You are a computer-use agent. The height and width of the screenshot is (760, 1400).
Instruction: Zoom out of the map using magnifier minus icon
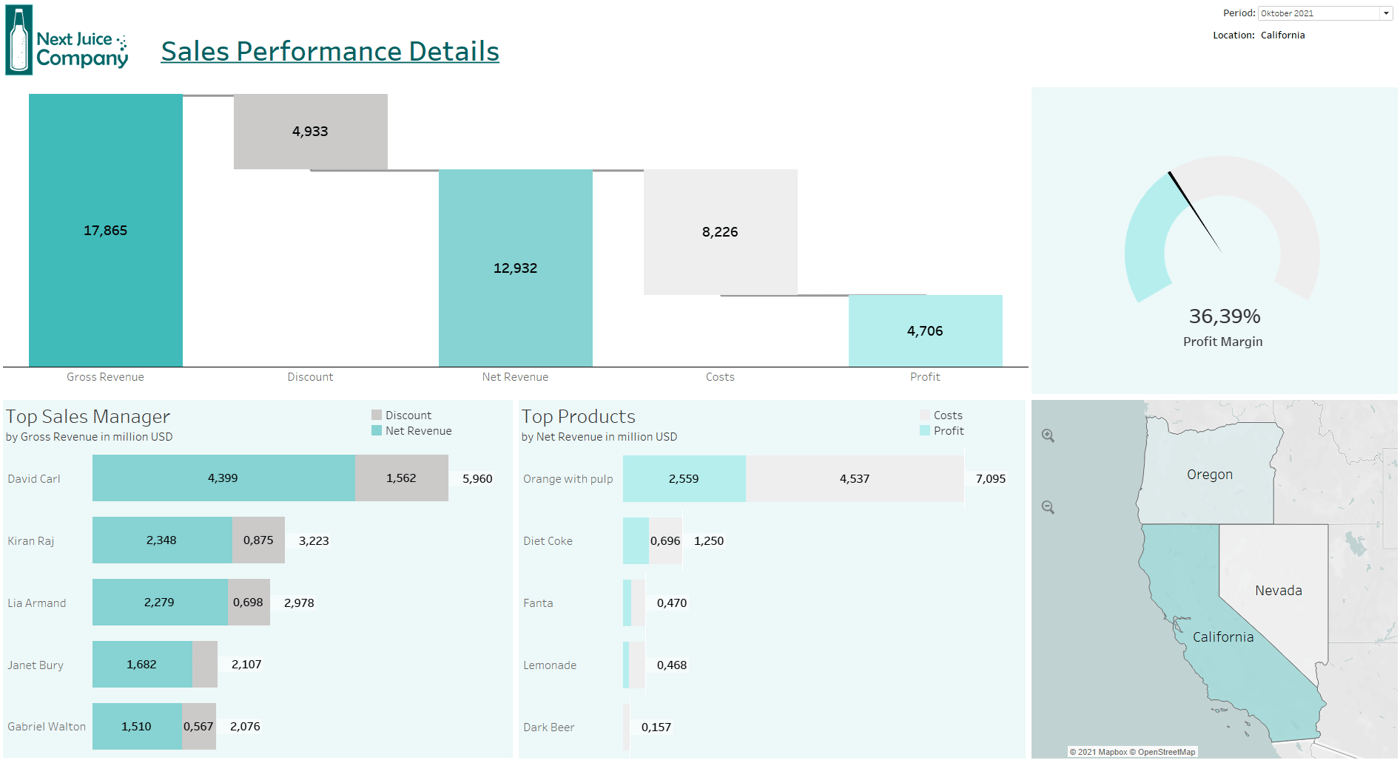1047,507
